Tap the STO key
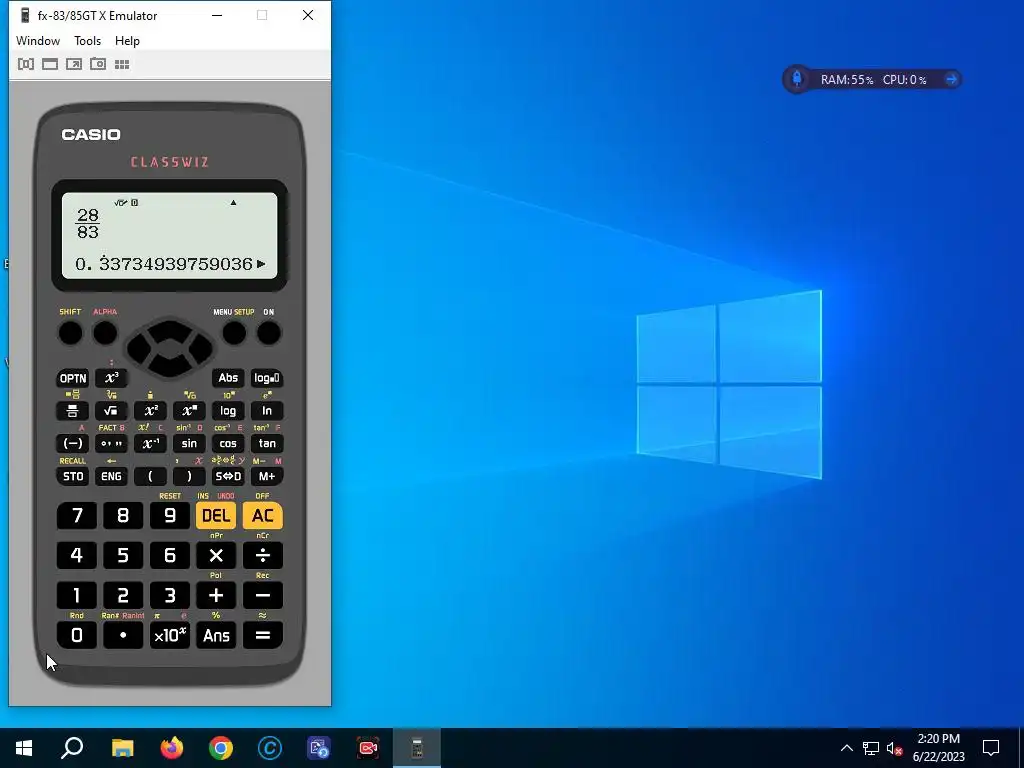This screenshot has height=768, width=1024. tap(72, 476)
